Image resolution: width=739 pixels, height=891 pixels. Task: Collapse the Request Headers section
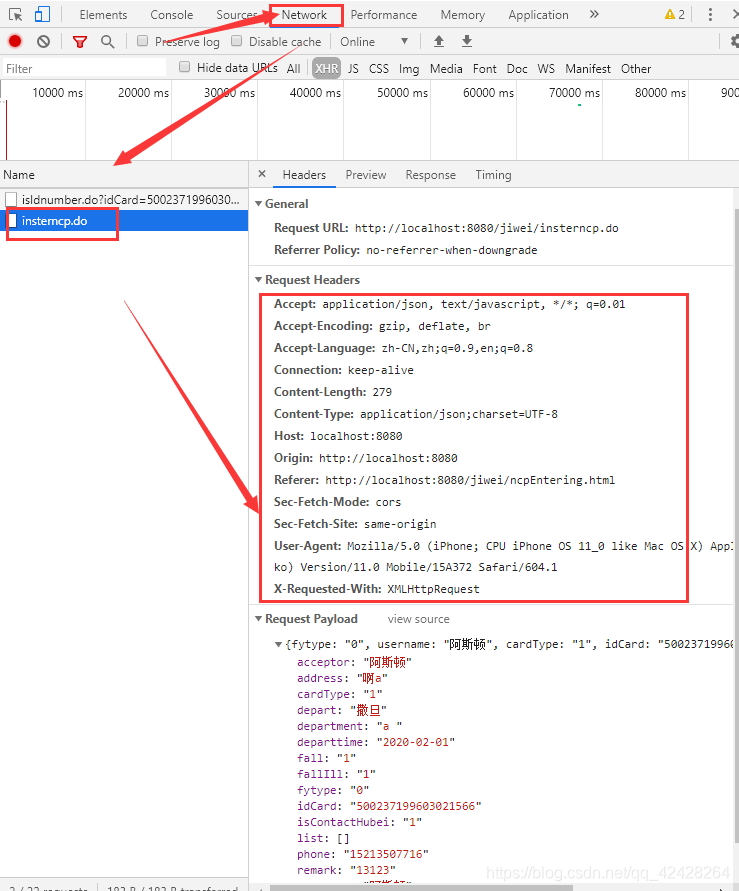click(258, 280)
